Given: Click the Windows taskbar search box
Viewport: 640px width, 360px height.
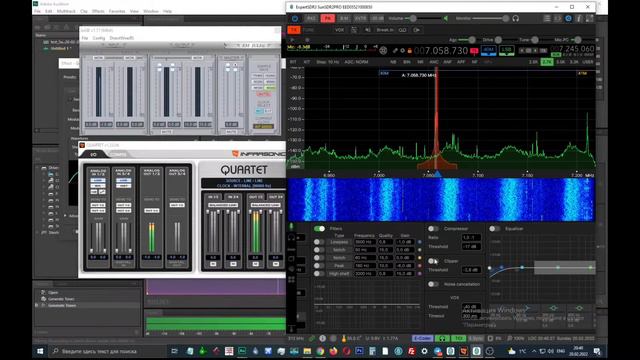Looking at the screenshot, I should coord(108,351).
